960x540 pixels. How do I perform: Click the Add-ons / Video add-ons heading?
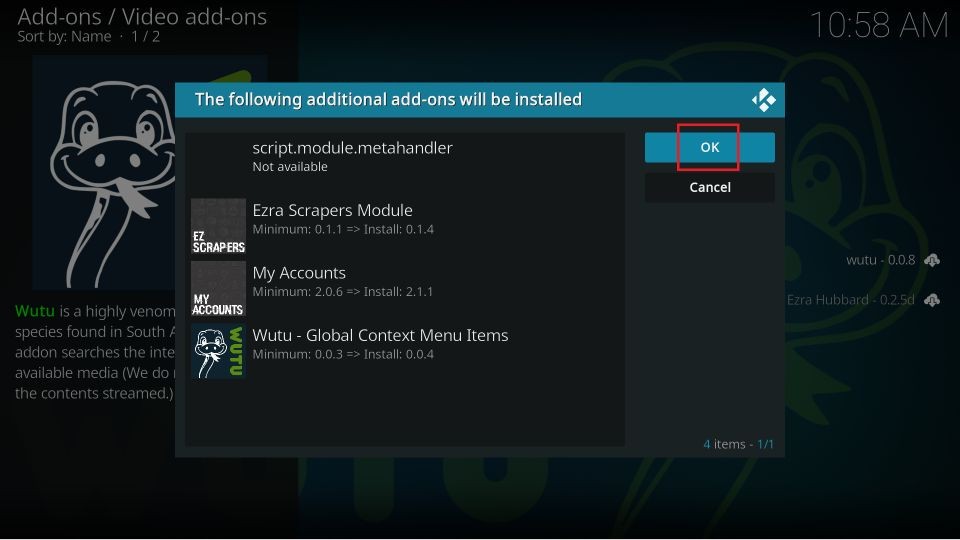pyautogui.click(x=142, y=17)
